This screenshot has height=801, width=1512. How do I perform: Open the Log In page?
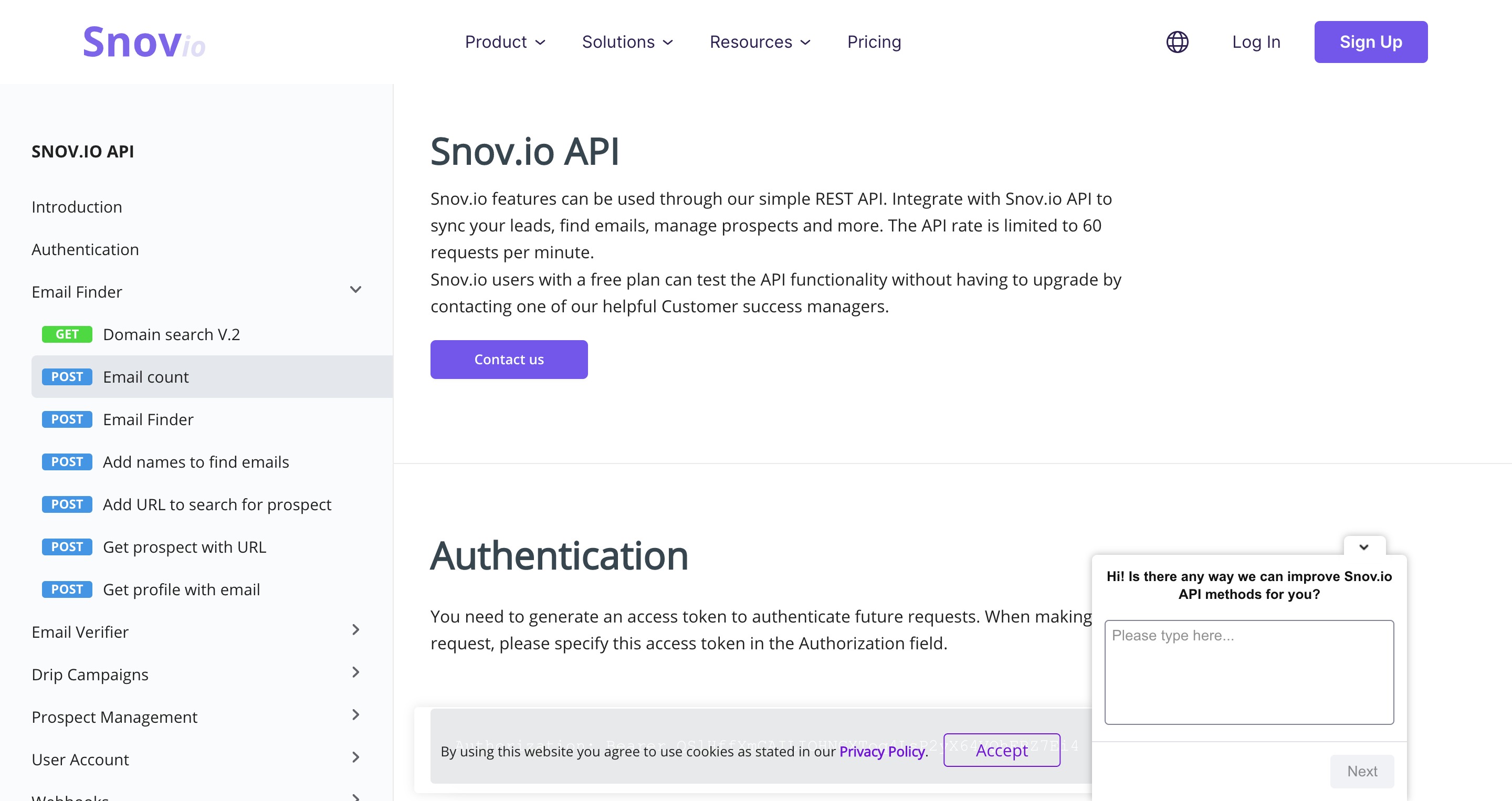[1256, 42]
